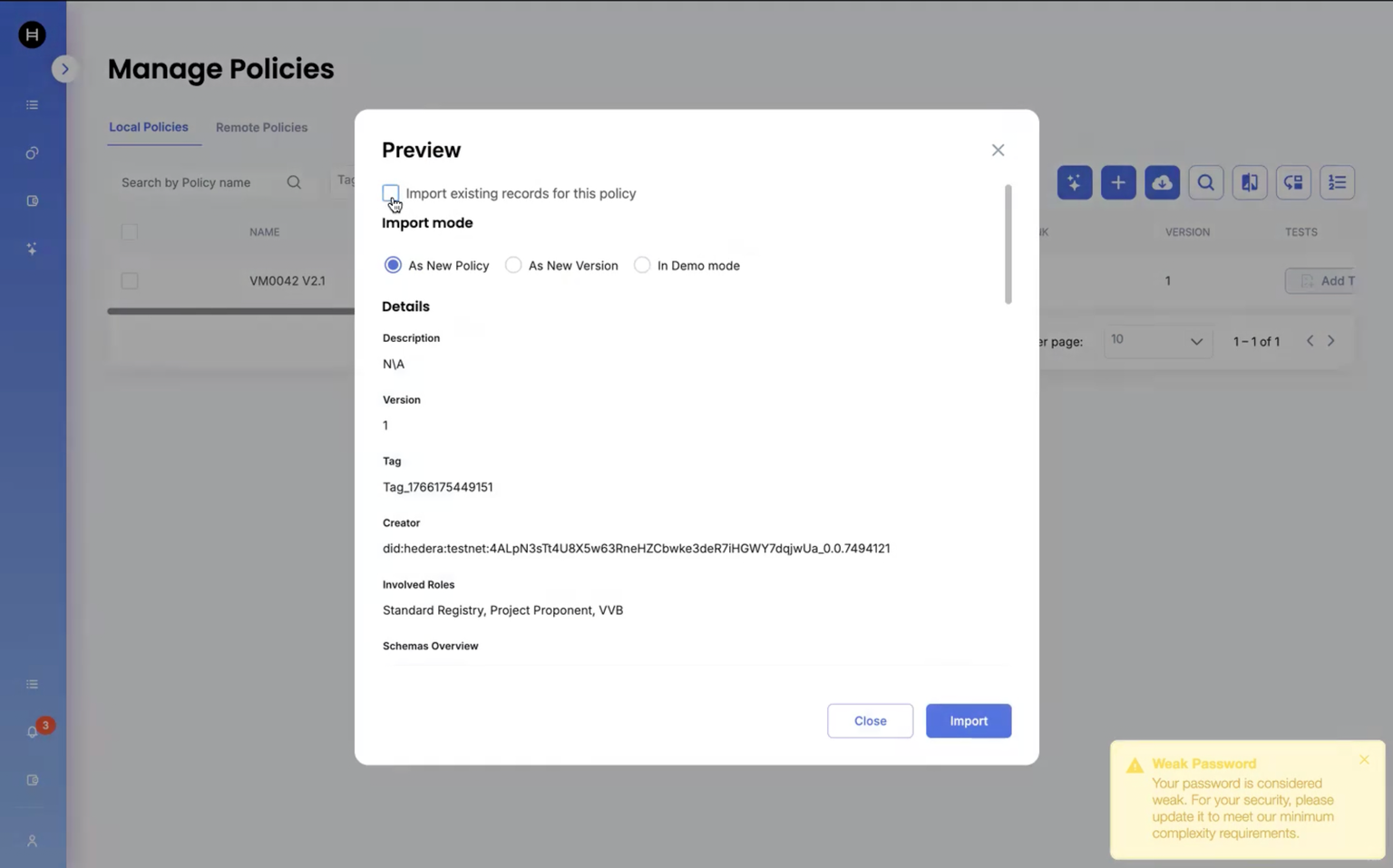1393x868 pixels.
Task: Click the blue cloud import icon
Action: pyautogui.click(x=1162, y=182)
